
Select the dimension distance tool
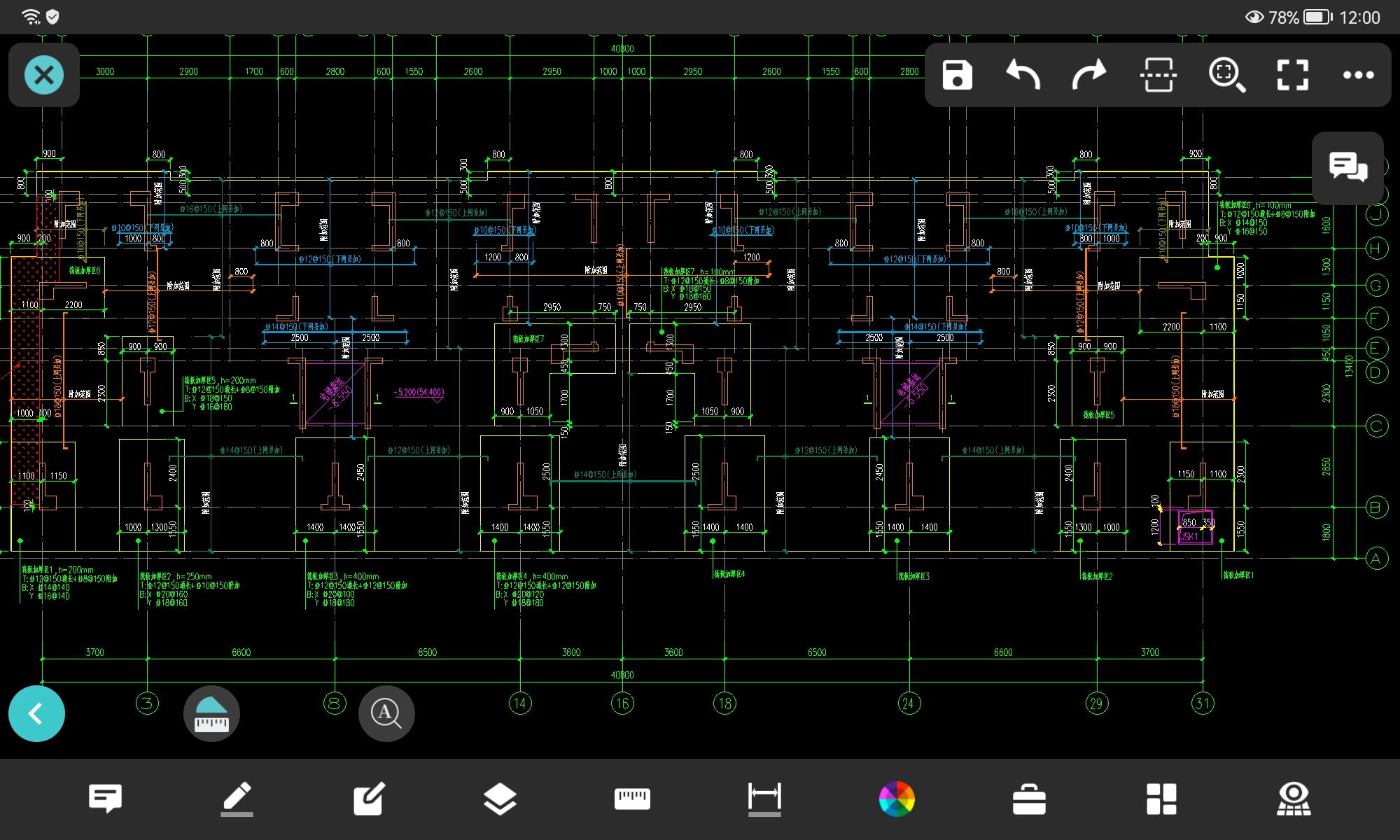pyautogui.click(x=764, y=799)
